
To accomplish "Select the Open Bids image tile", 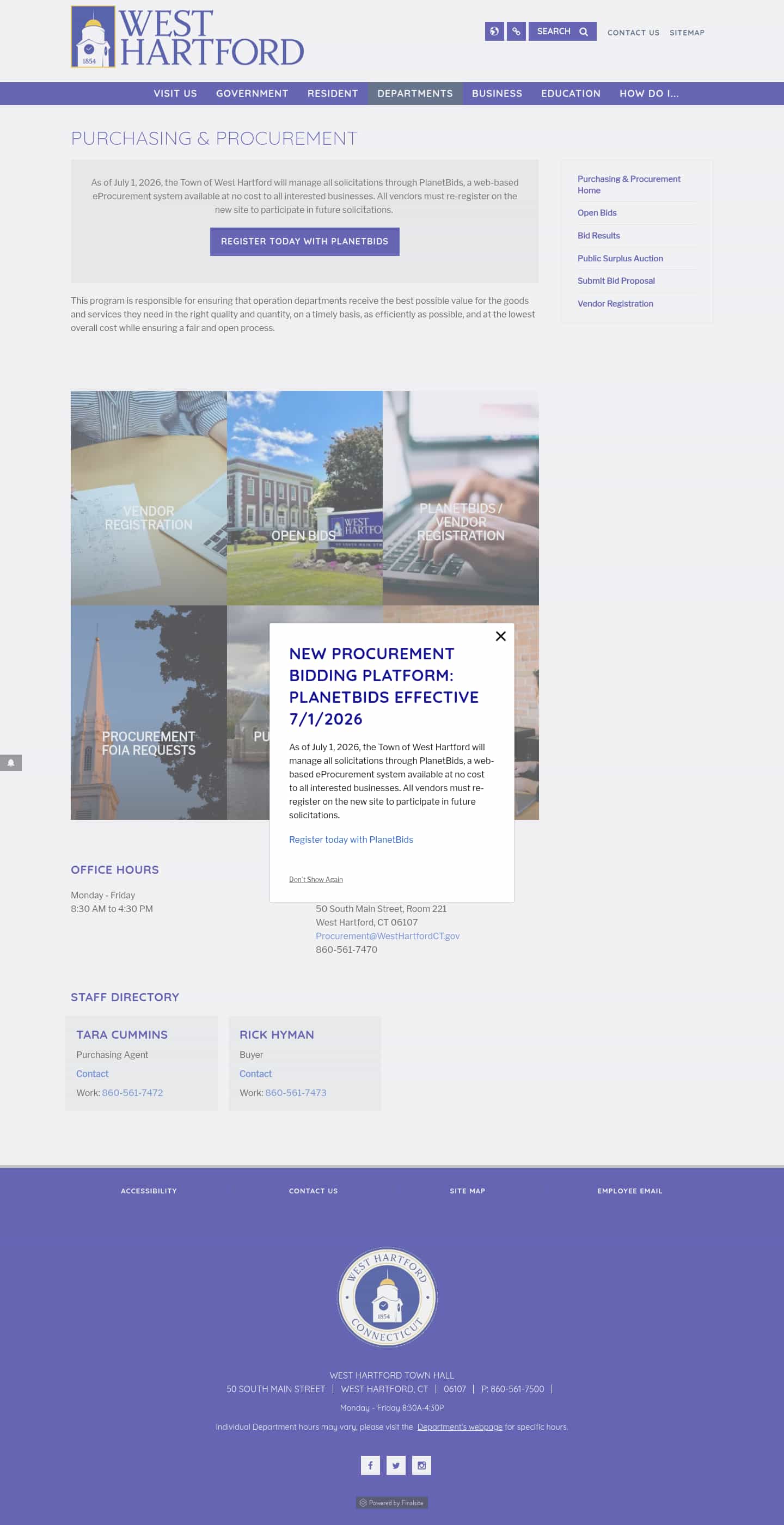I will pos(304,498).
